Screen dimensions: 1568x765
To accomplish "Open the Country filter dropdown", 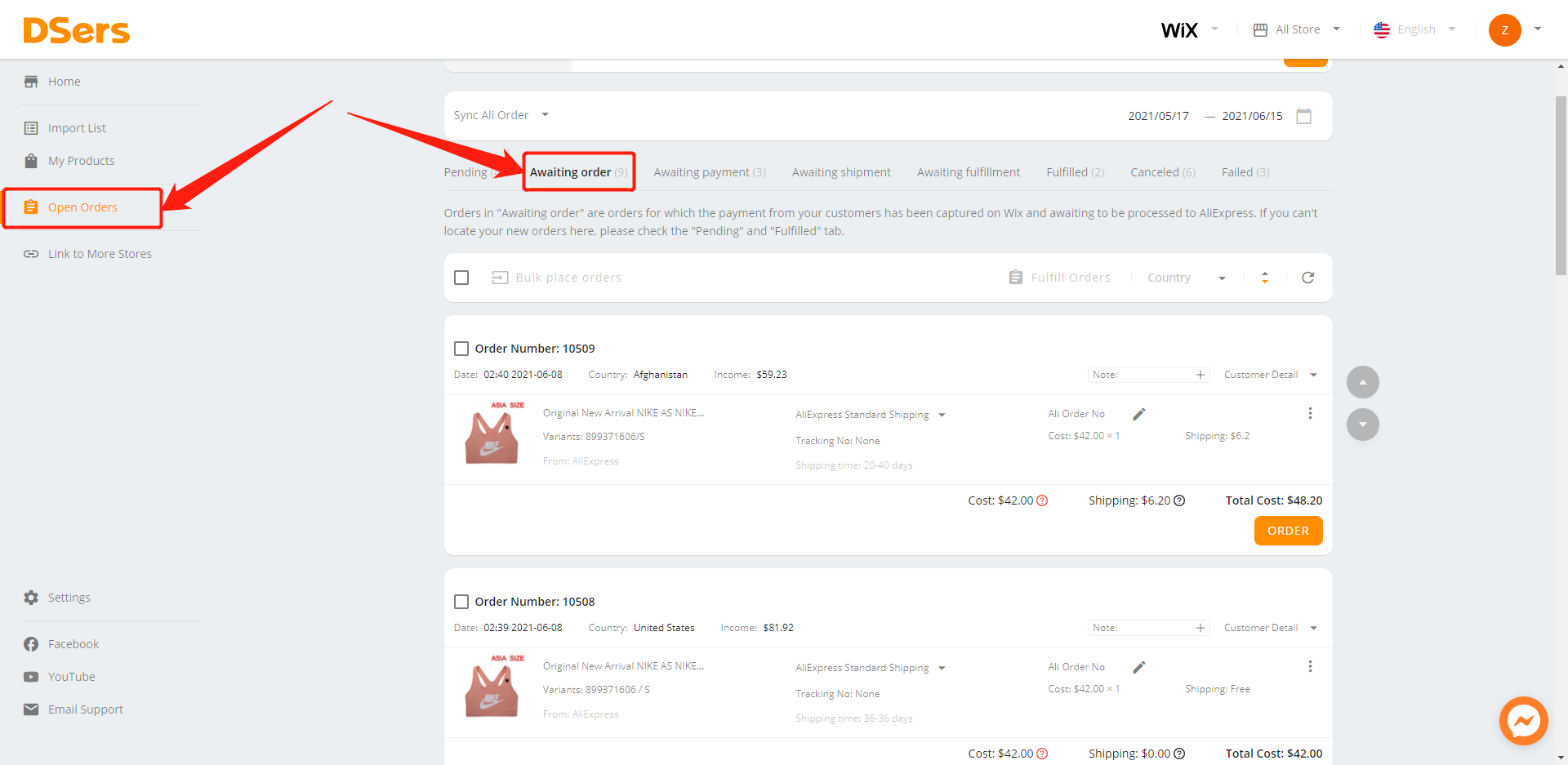I will click(1187, 278).
